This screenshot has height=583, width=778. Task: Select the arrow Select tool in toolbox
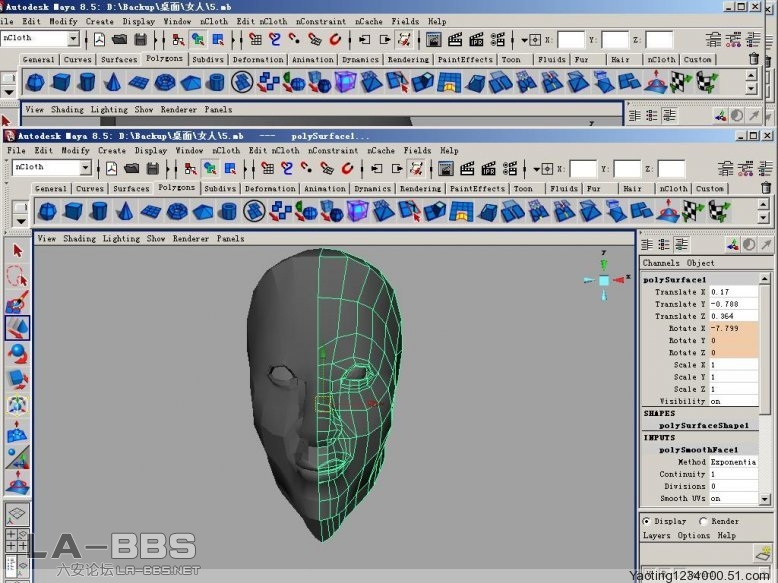pos(17,250)
